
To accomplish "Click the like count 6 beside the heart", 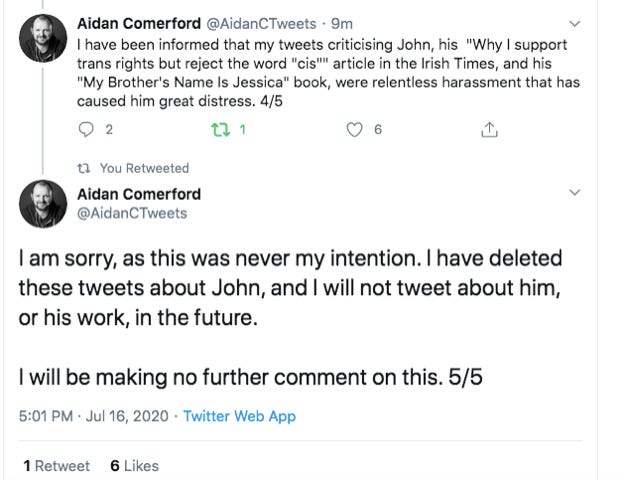I will pyautogui.click(x=378, y=129).
